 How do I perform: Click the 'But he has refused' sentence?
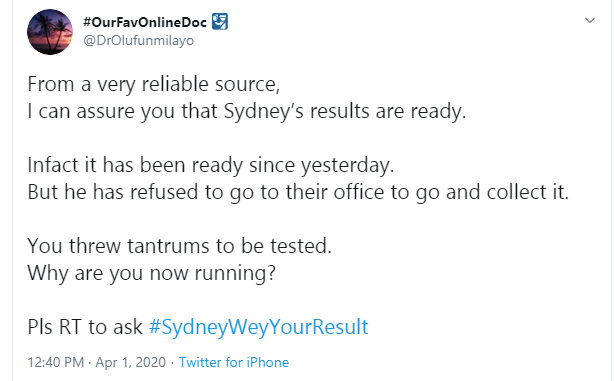(298, 192)
